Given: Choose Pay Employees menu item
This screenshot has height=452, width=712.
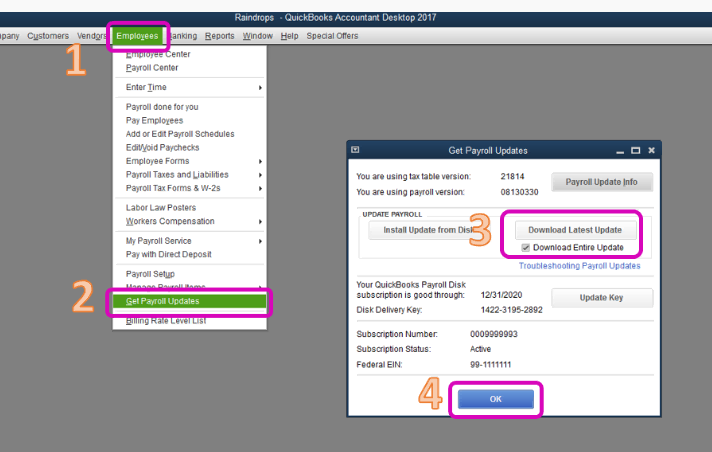Looking at the screenshot, I should (x=189, y=120).
